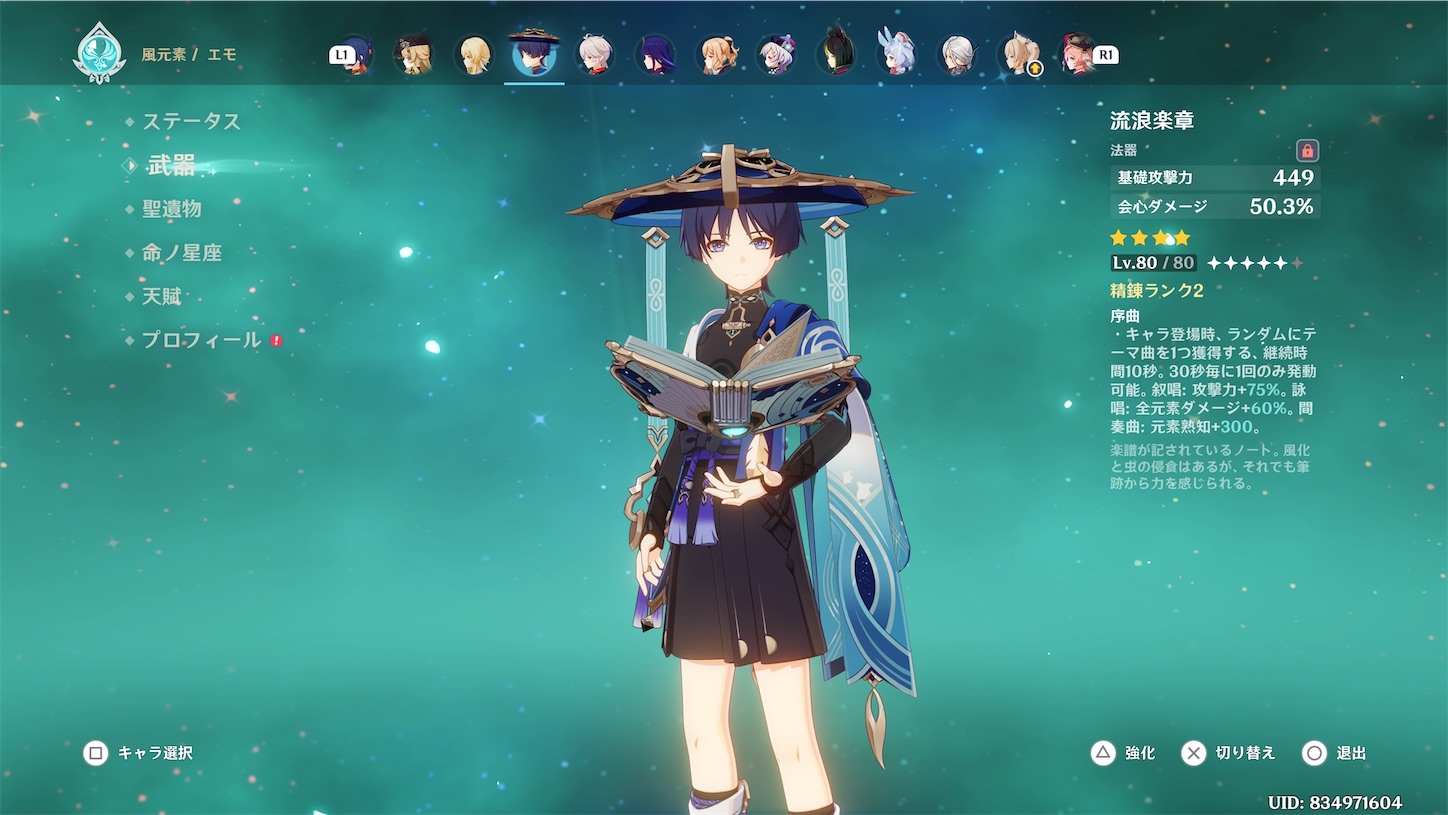Go to the 命ノ星座 menu
The width and height of the screenshot is (1448, 815).
point(181,253)
